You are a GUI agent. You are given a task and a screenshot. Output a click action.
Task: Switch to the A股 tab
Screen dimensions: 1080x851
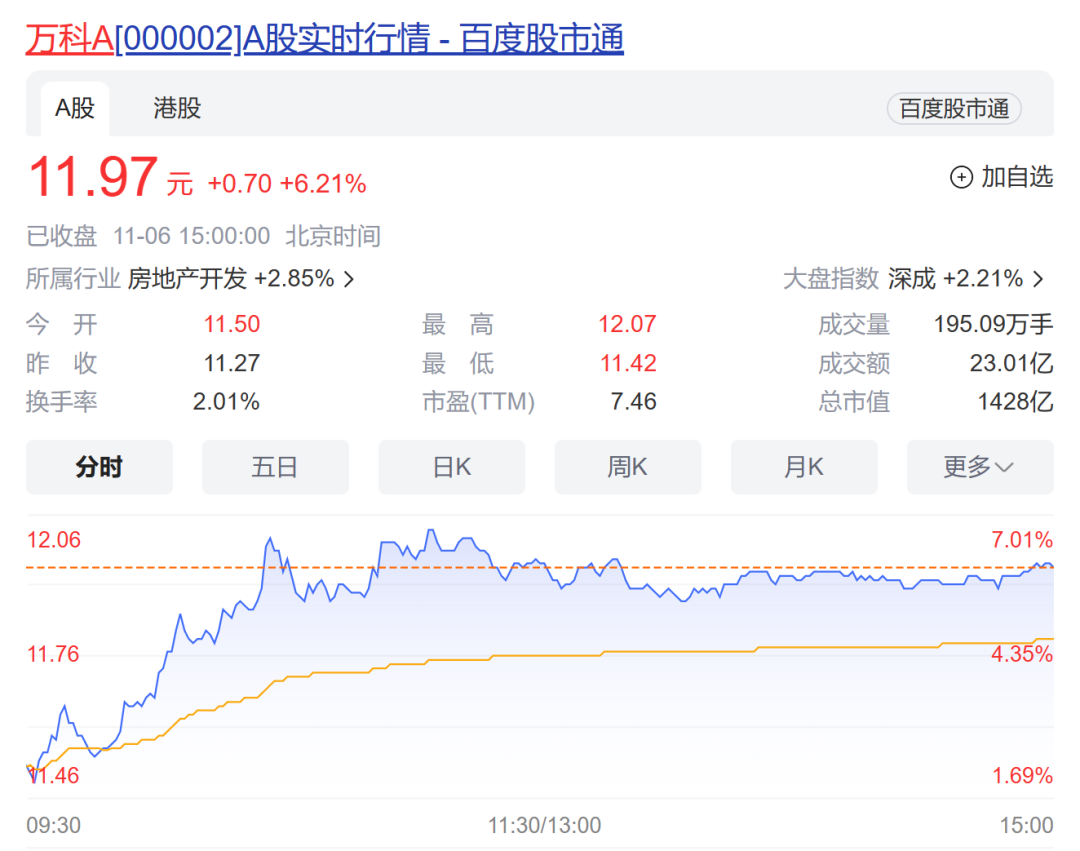tap(74, 109)
